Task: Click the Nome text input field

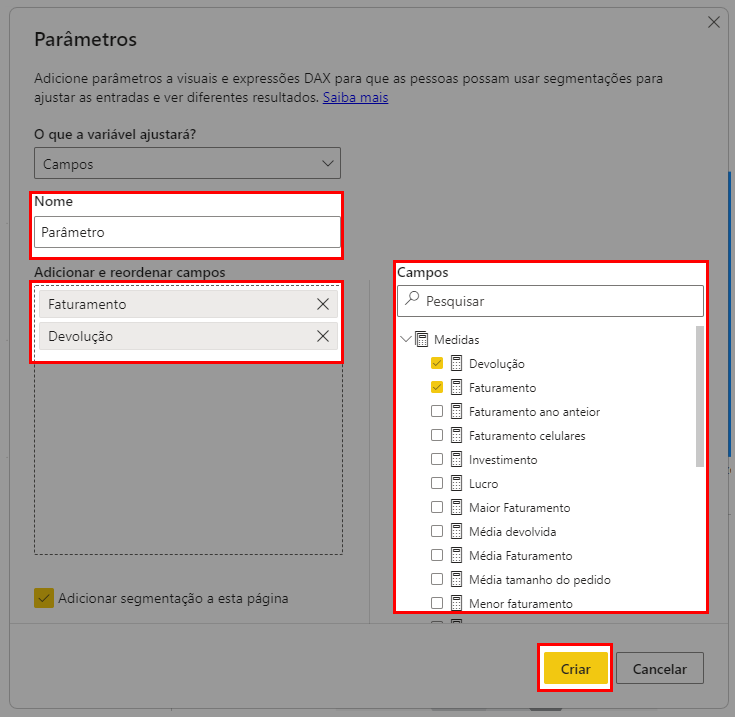Action: [x=187, y=232]
